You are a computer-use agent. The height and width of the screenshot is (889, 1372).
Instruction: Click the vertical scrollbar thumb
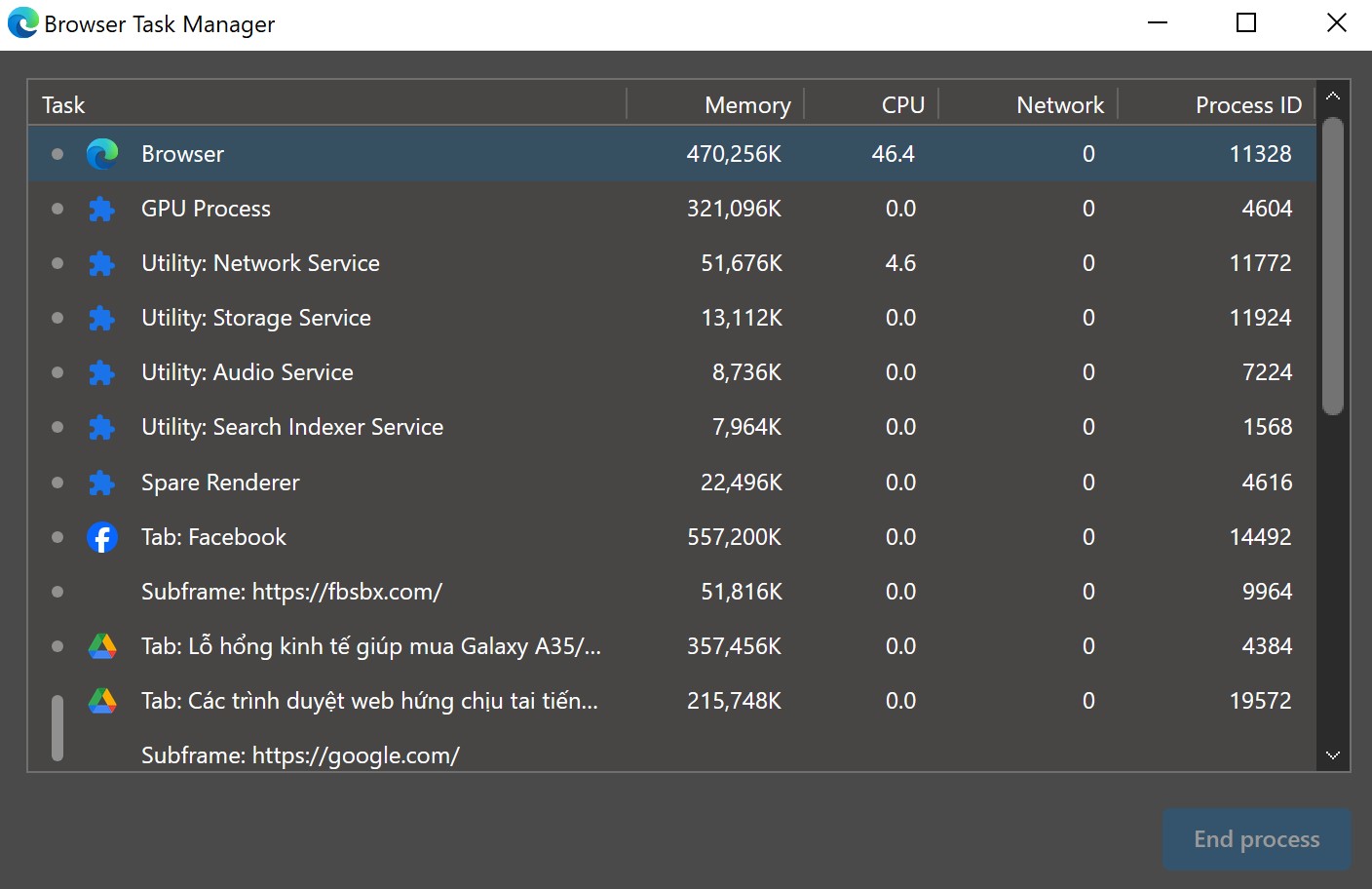pos(1333,265)
